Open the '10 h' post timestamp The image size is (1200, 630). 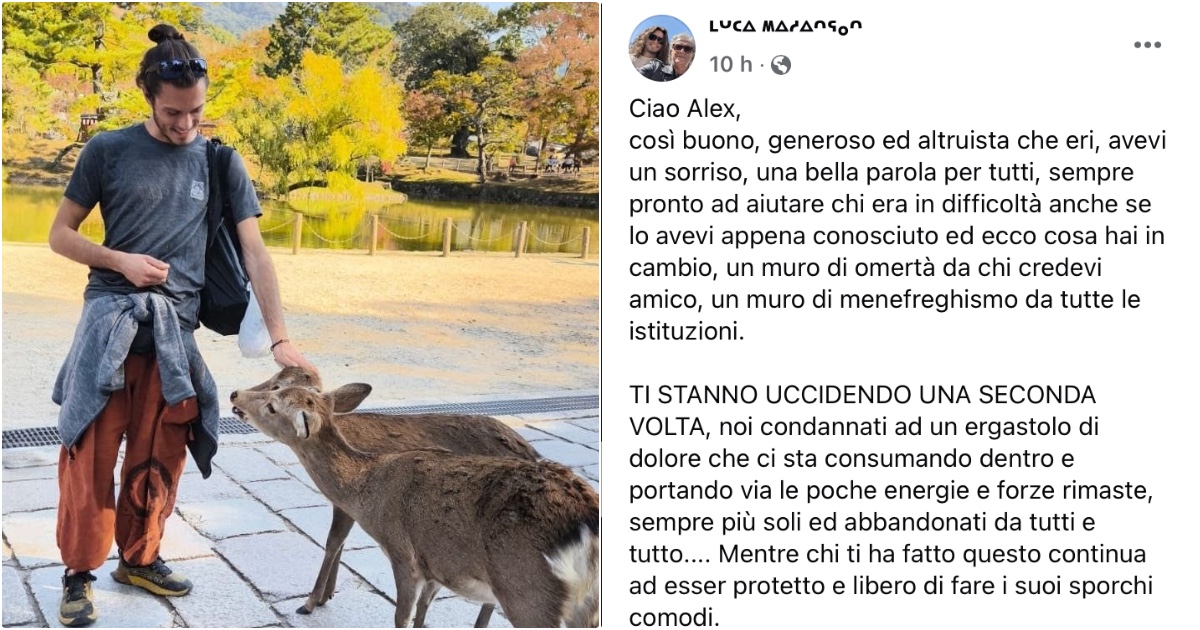[730, 65]
